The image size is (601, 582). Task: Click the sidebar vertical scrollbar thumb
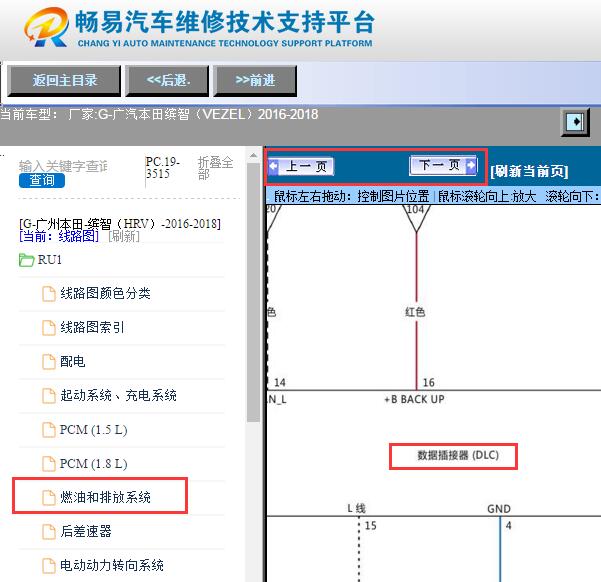(253, 292)
